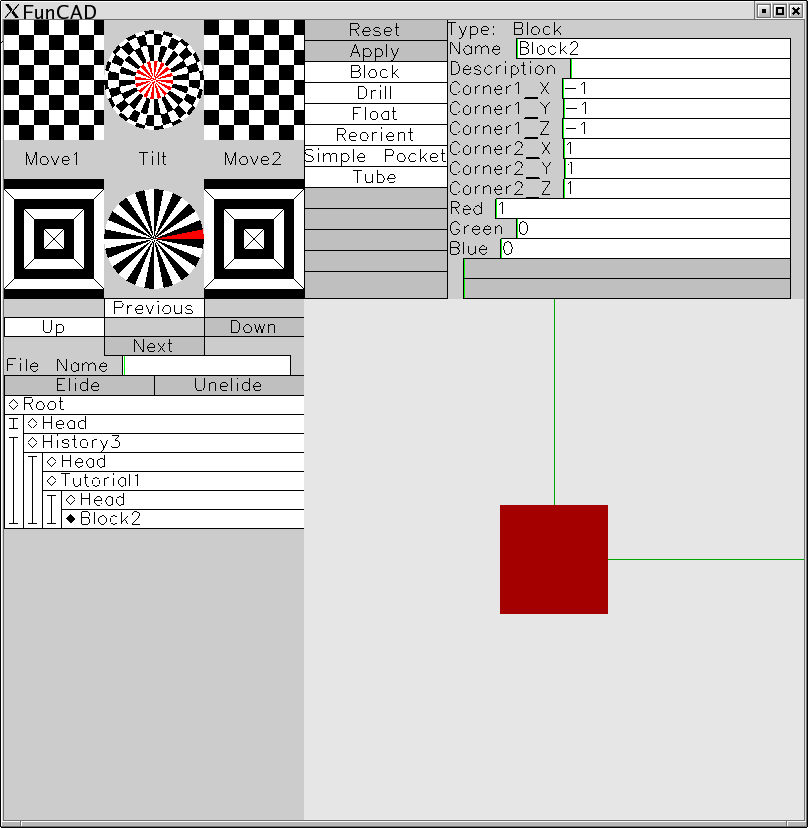Choose the Drill operation

pos(375,93)
